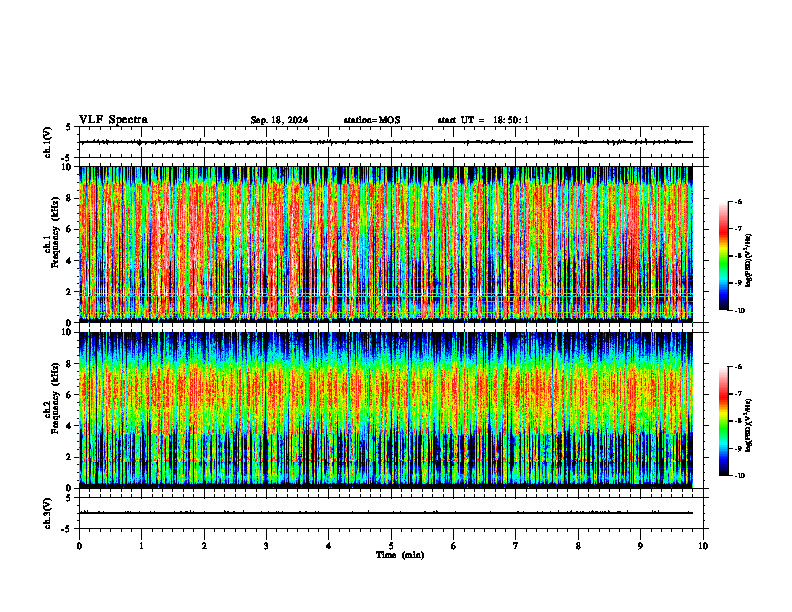Click the ch.3 voltage waveform trace

click(x=386, y=513)
